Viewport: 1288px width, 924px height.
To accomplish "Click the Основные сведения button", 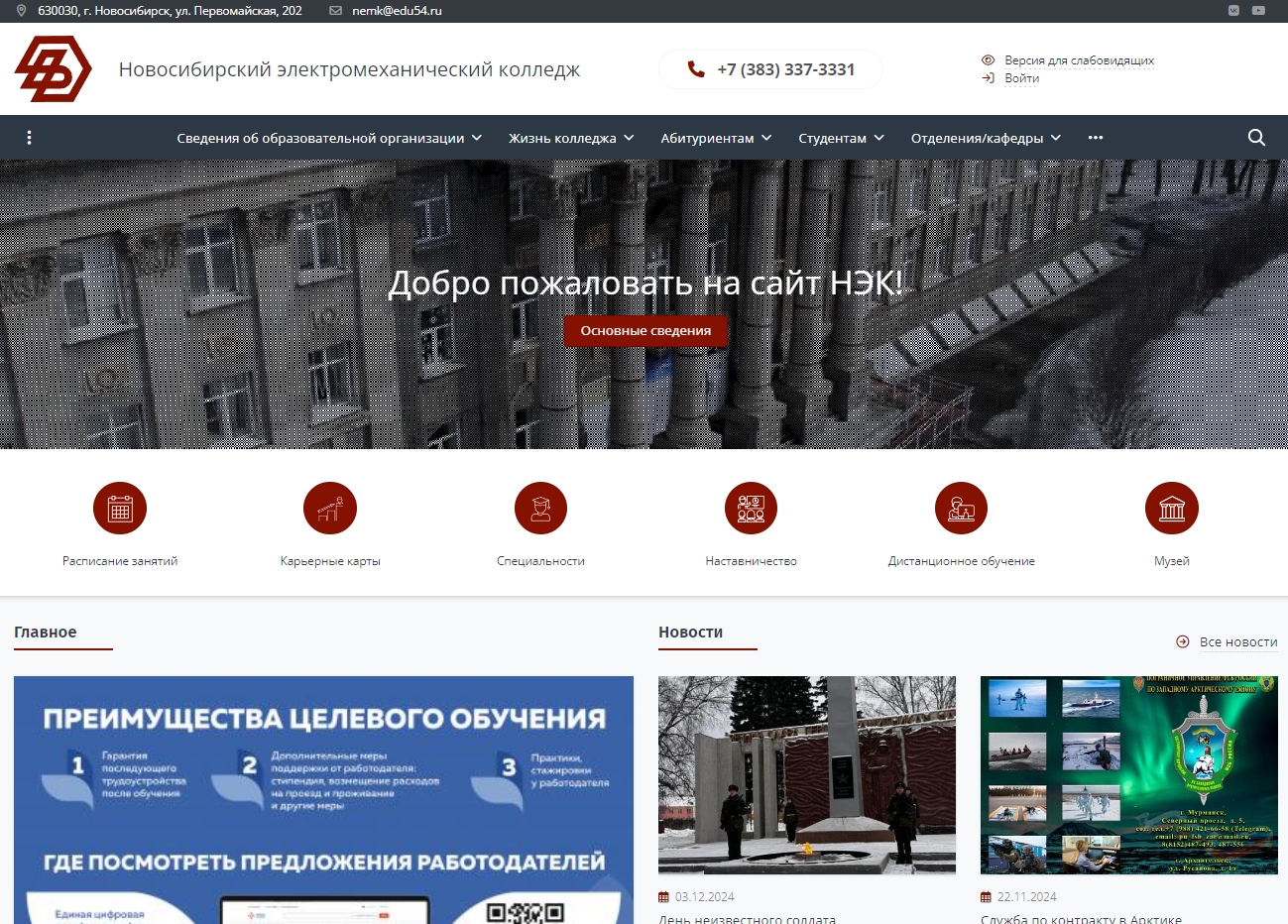I will 645,330.
